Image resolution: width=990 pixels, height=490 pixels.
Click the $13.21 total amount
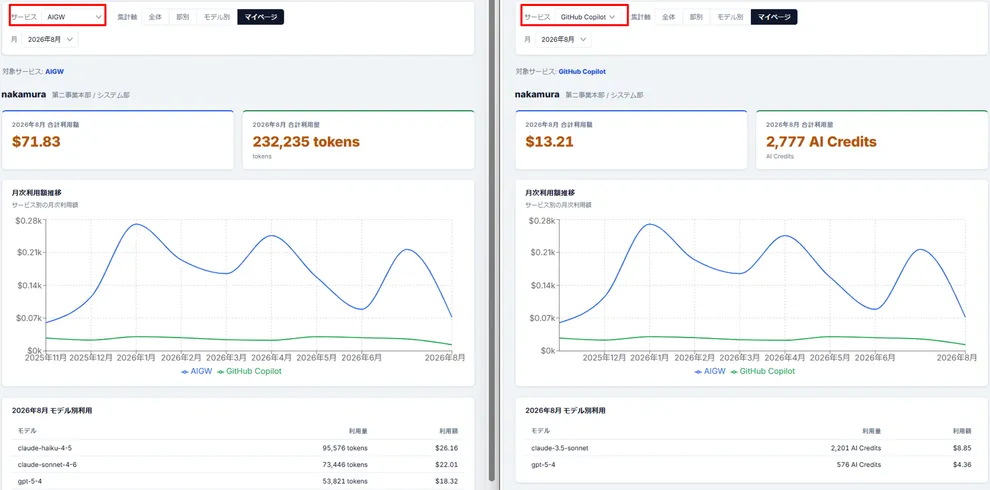point(549,141)
